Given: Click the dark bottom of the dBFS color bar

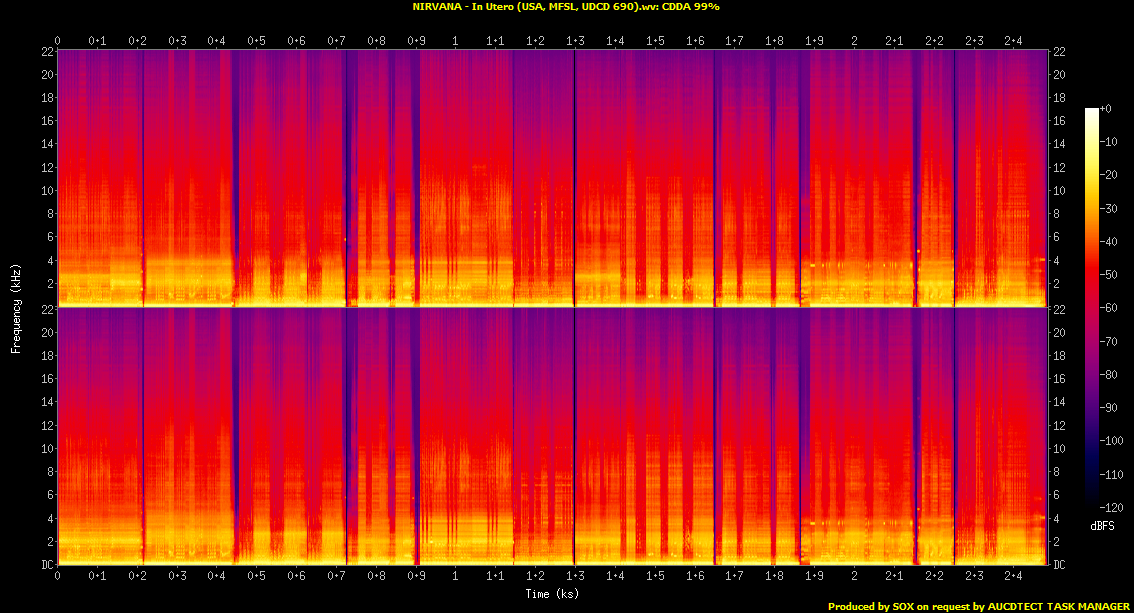Looking at the screenshot, I should pyautogui.click(x=1091, y=503).
